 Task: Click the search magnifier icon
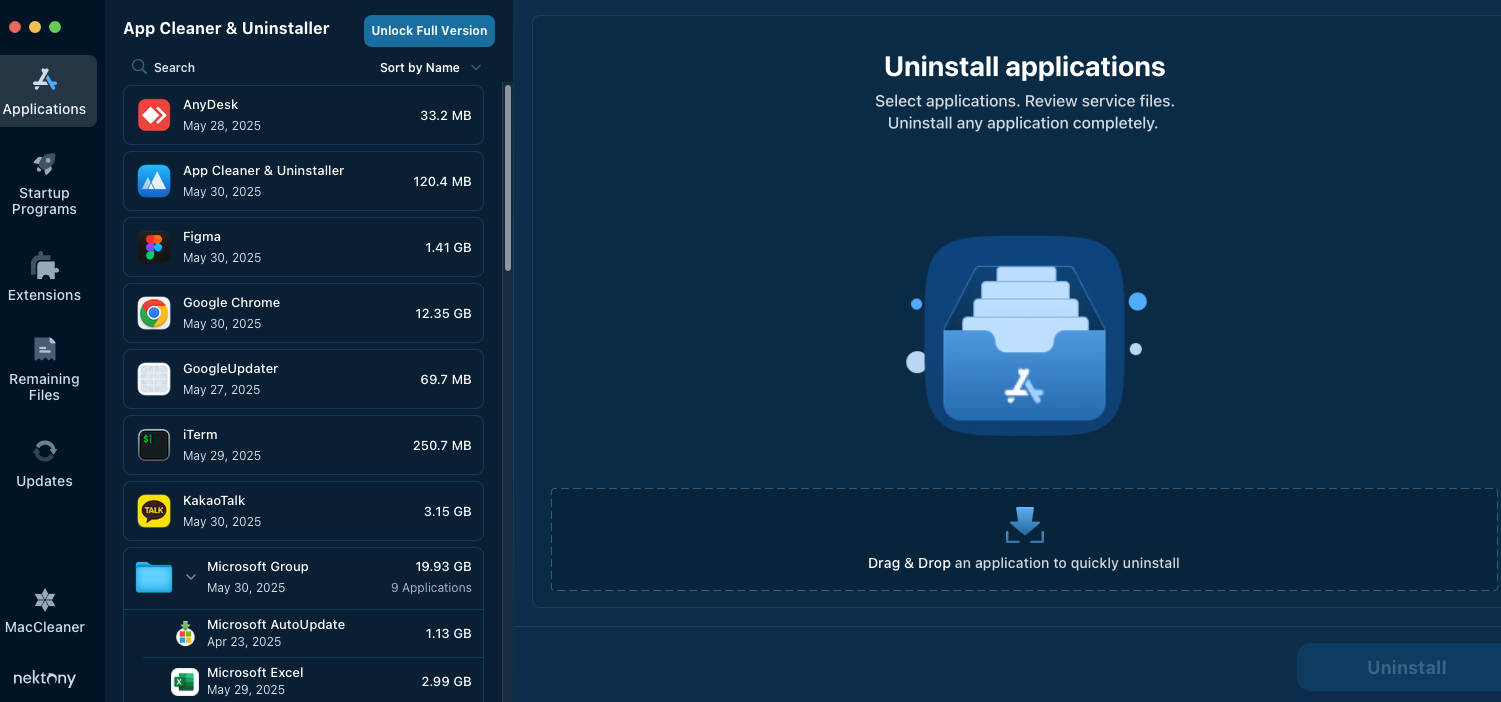click(x=139, y=67)
